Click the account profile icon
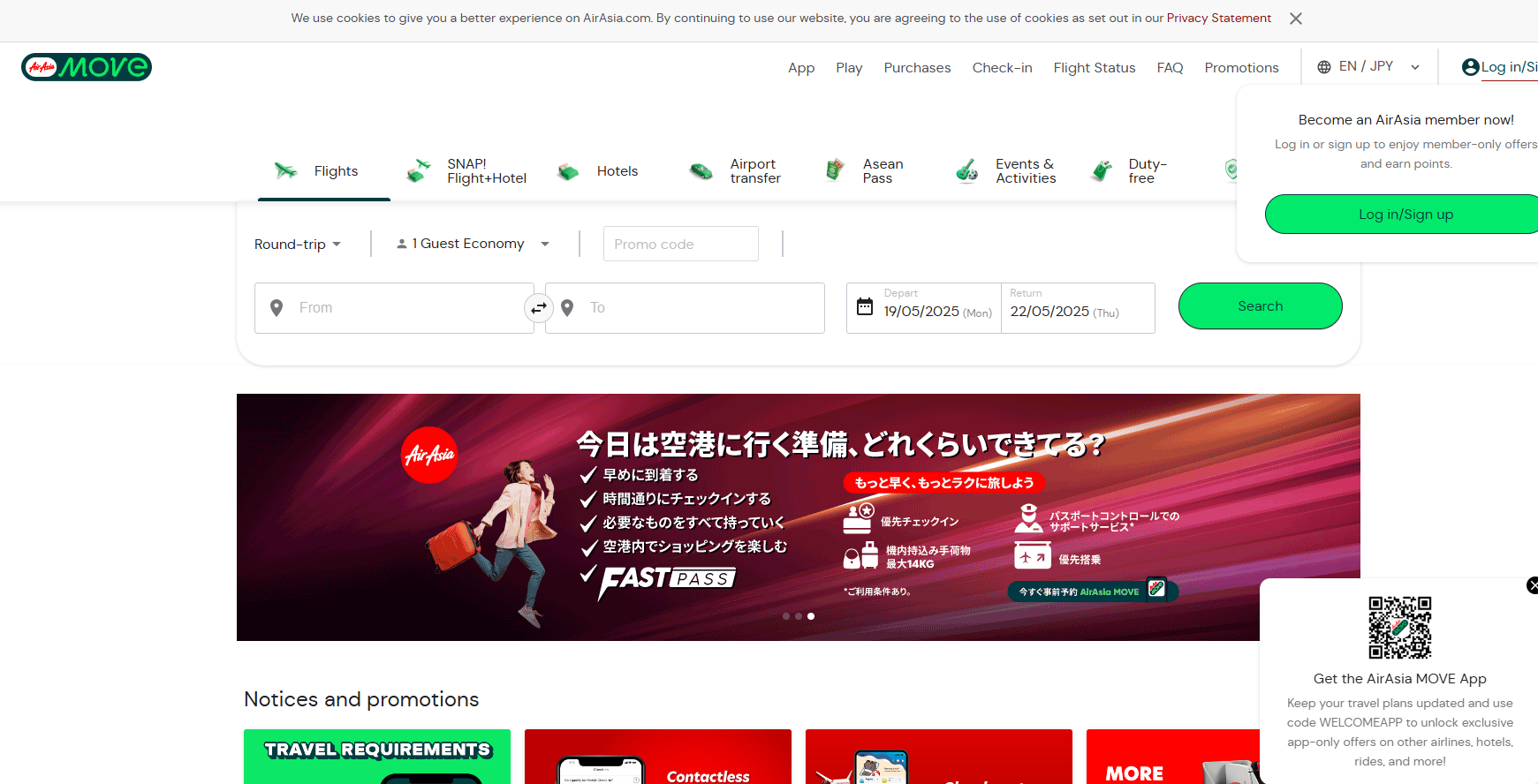Image resolution: width=1538 pixels, height=784 pixels. [x=1470, y=67]
